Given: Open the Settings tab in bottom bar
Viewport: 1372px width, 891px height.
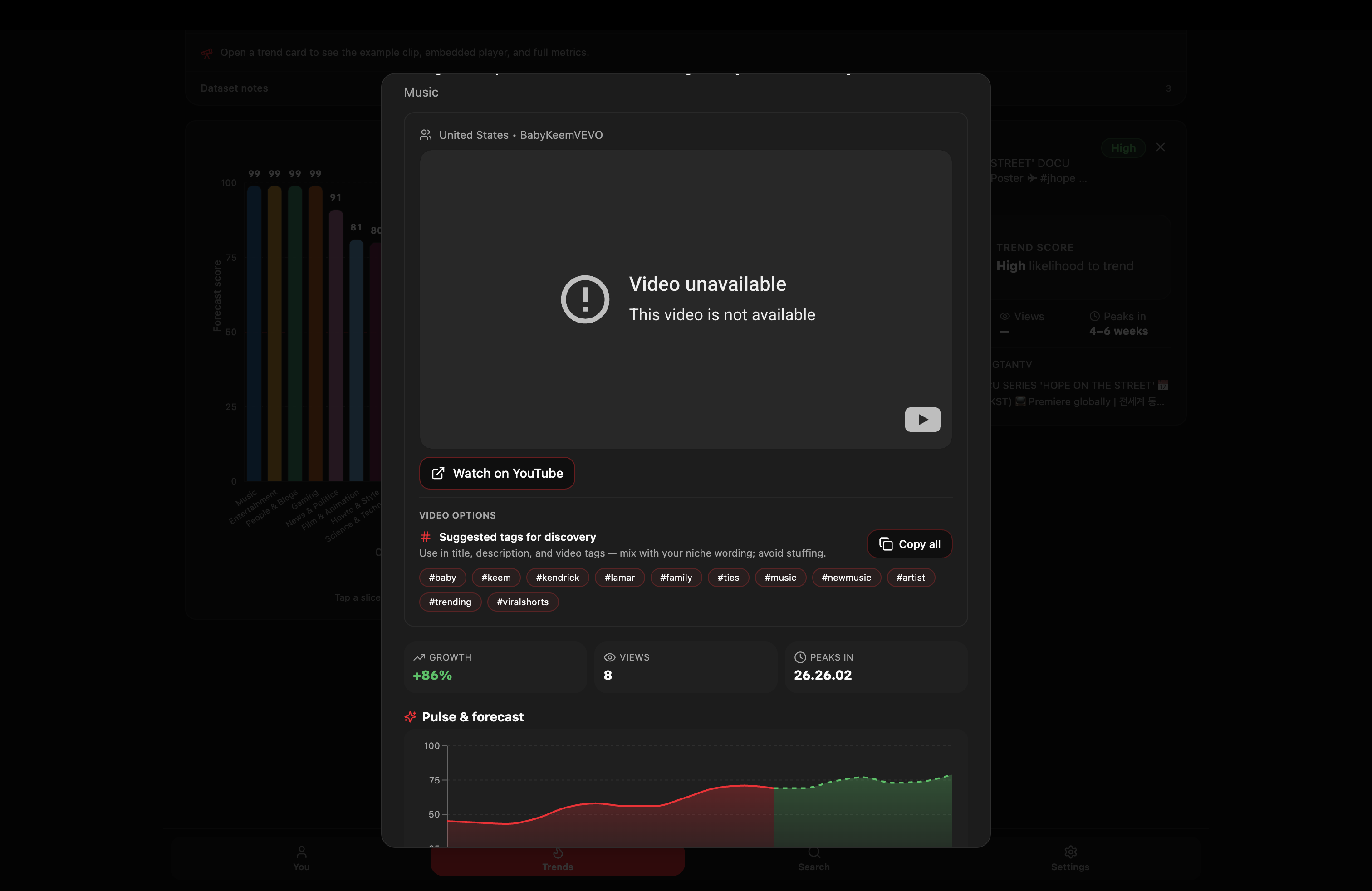Looking at the screenshot, I should [x=1070, y=859].
